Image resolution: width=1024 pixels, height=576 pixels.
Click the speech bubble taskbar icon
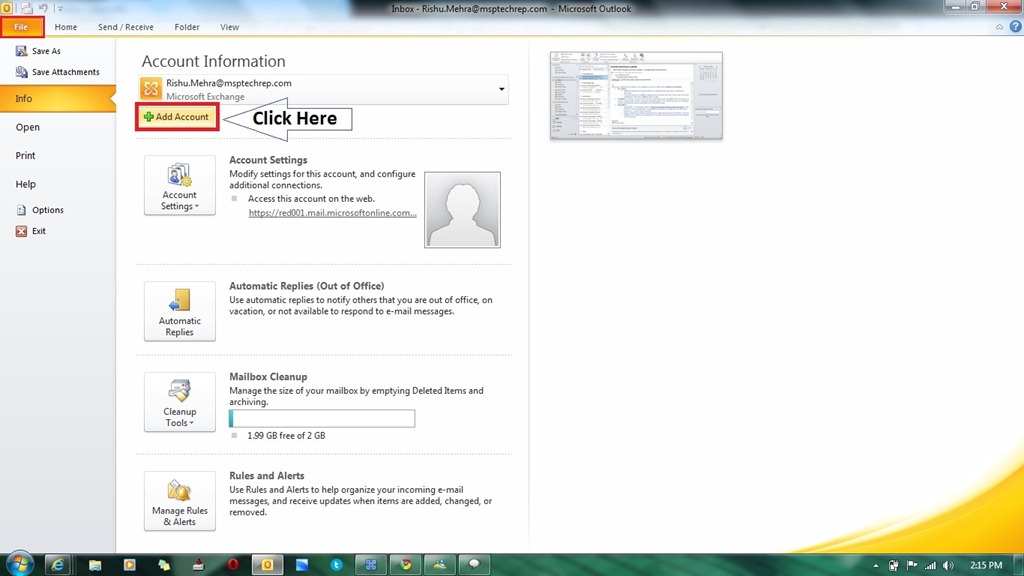click(474, 565)
